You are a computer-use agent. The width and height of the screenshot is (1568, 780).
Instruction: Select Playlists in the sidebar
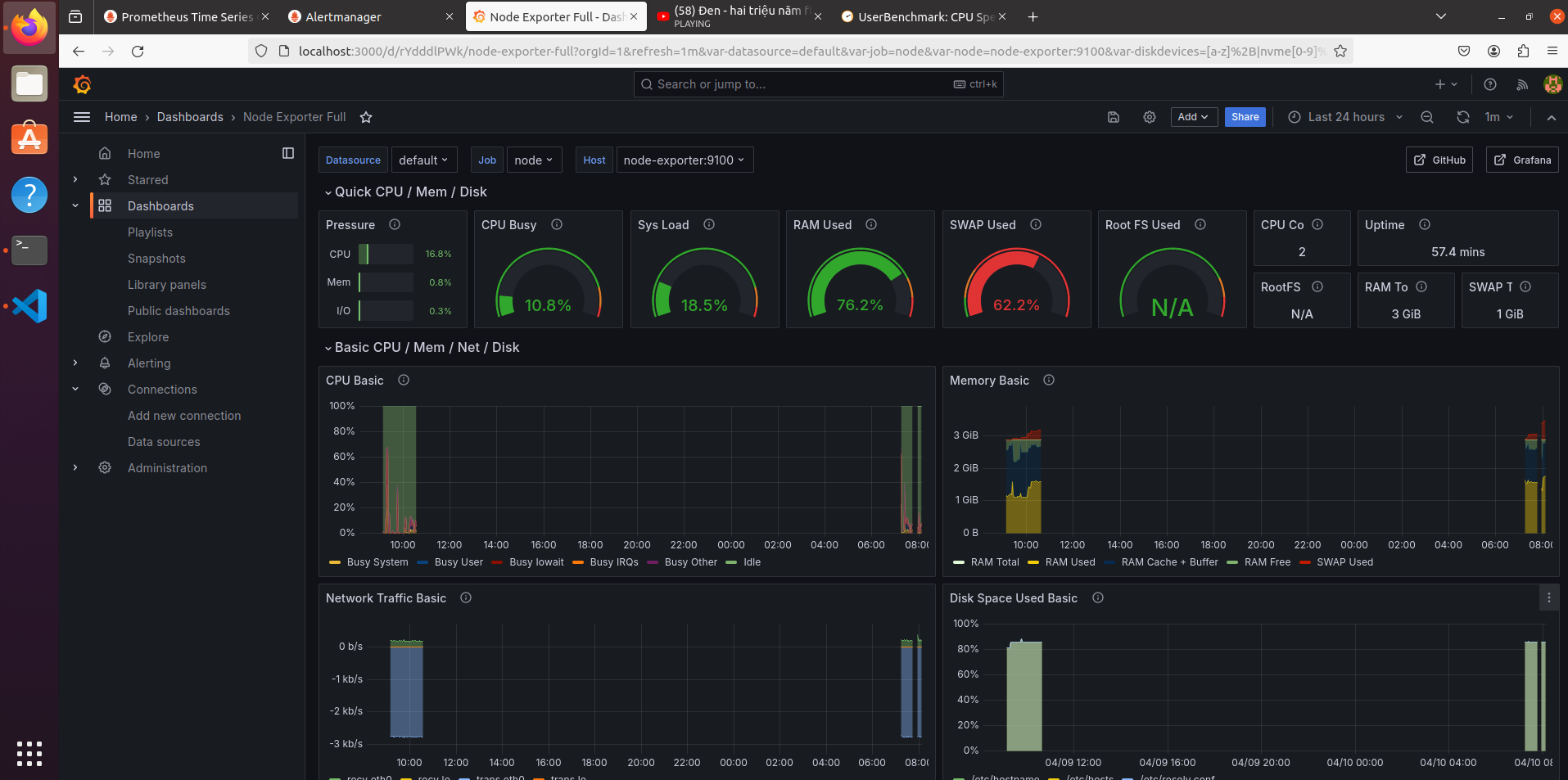pyautogui.click(x=150, y=232)
